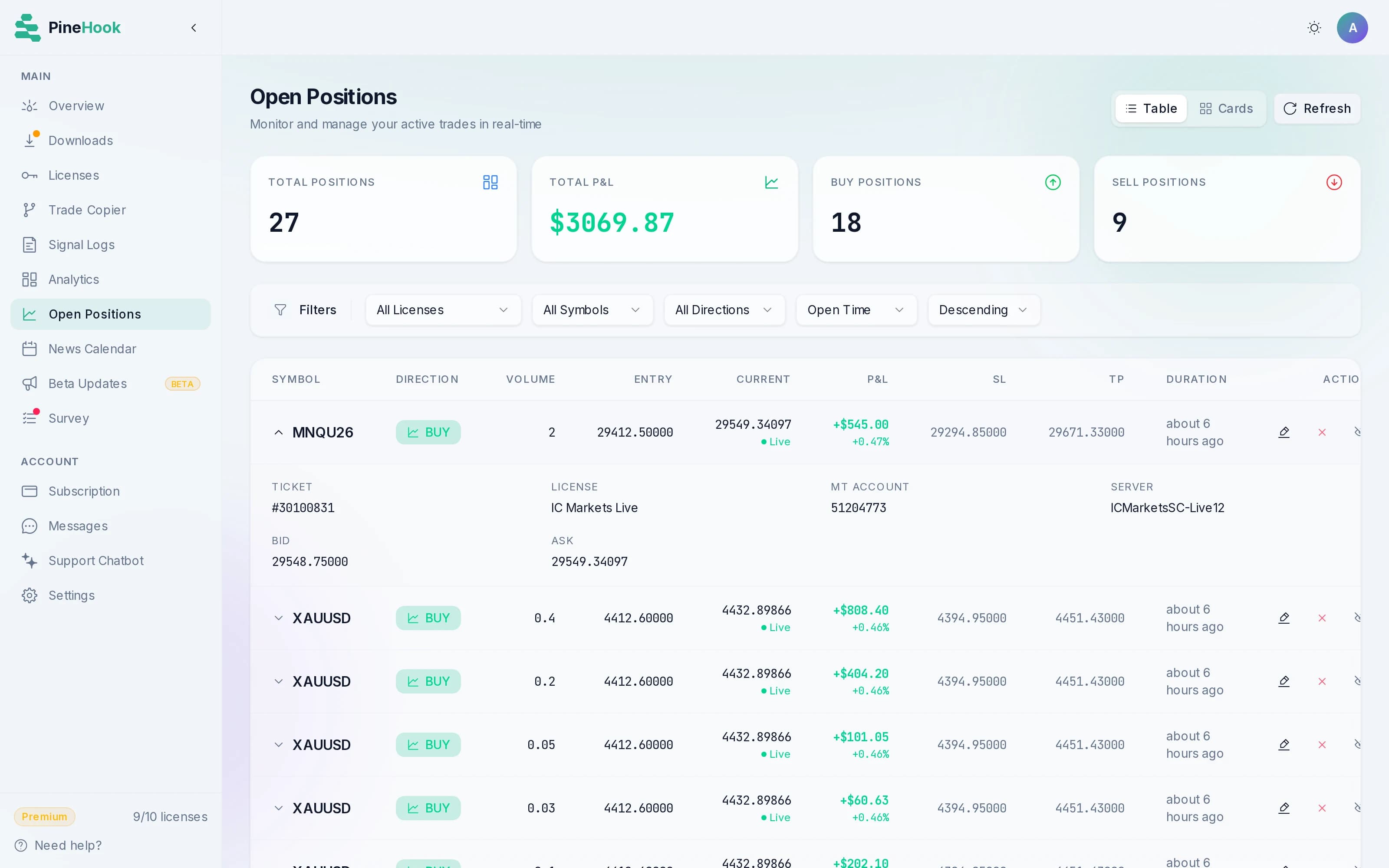Click the PineHook logo

click(x=68, y=27)
